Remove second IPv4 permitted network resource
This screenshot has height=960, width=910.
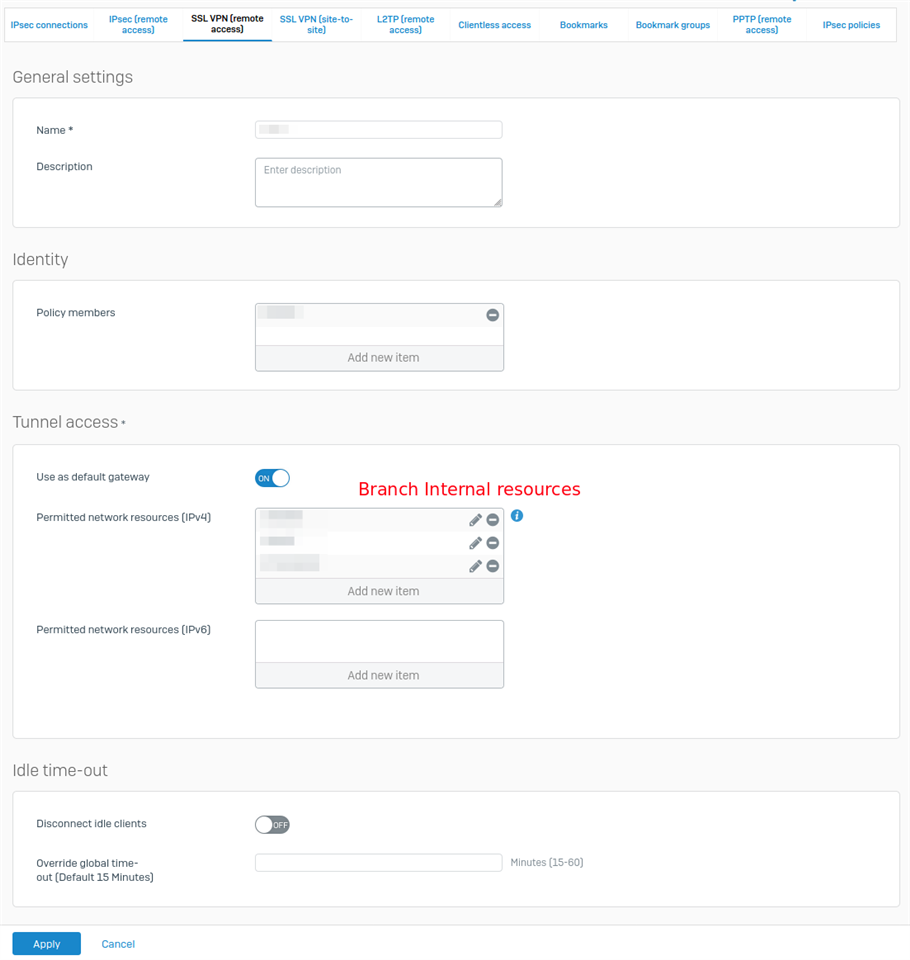[x=492, y=543]
